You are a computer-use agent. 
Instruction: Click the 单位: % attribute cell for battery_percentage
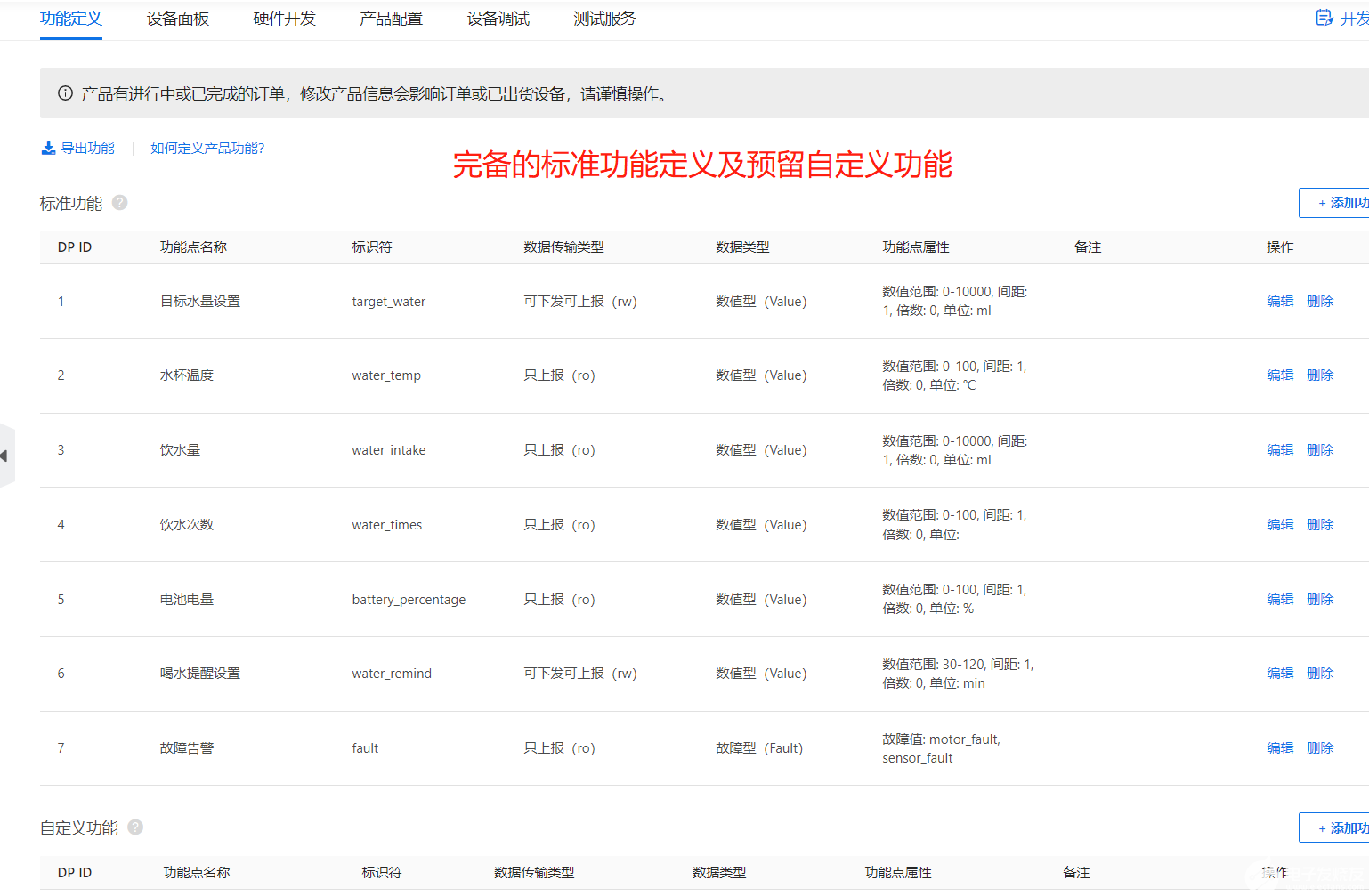[954, 600]
